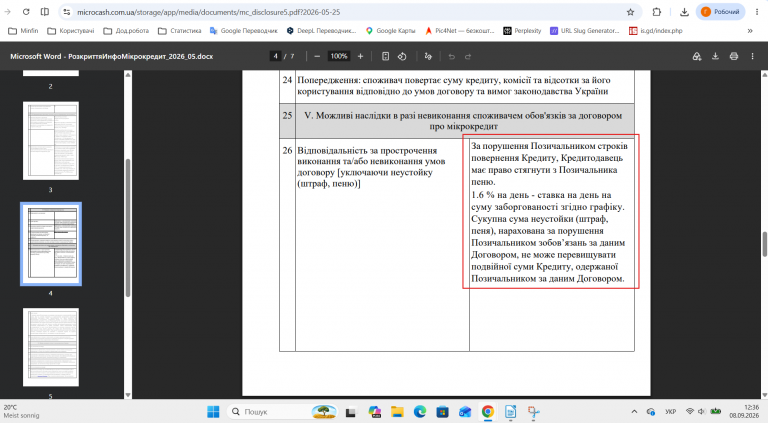Open the Статистика bookmark folder
Screen dimensions: 768x423
(180, 30)
